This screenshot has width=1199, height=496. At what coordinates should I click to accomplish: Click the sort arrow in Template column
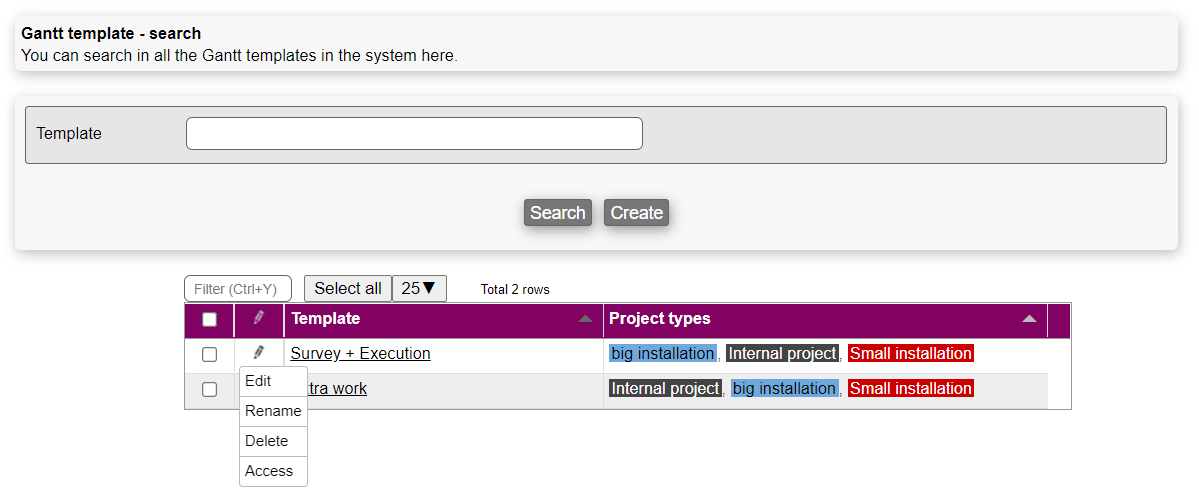(x=585, y=319)
